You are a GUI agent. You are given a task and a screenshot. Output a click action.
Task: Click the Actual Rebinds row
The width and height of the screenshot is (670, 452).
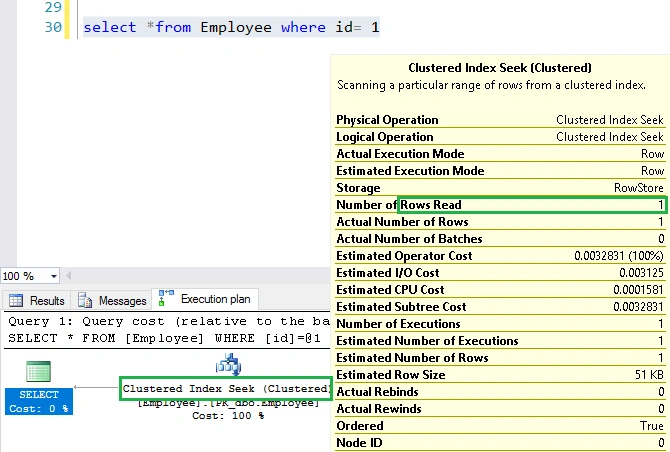(500, 392)
